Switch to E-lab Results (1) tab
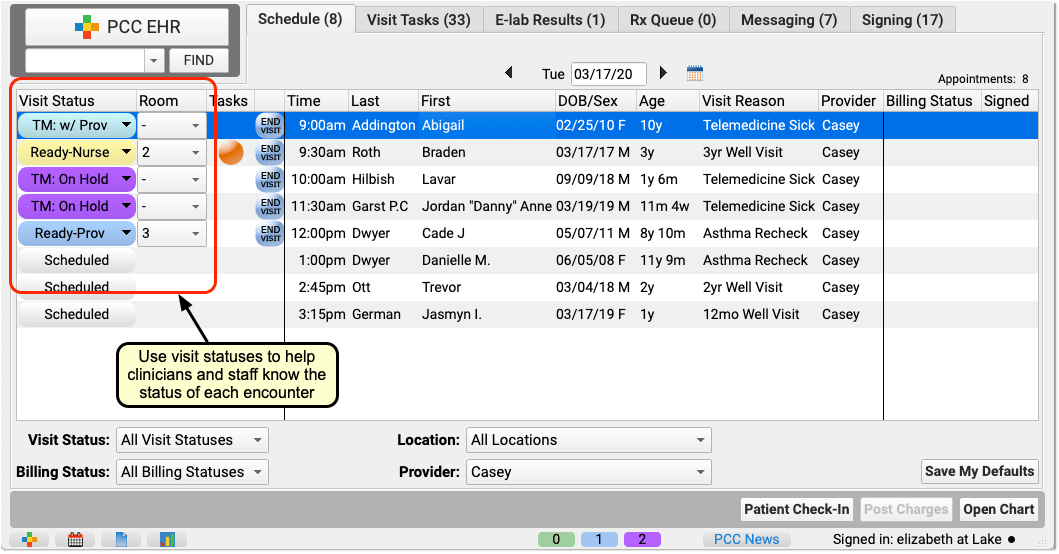 pyautogui.click(x=550, y=20)
